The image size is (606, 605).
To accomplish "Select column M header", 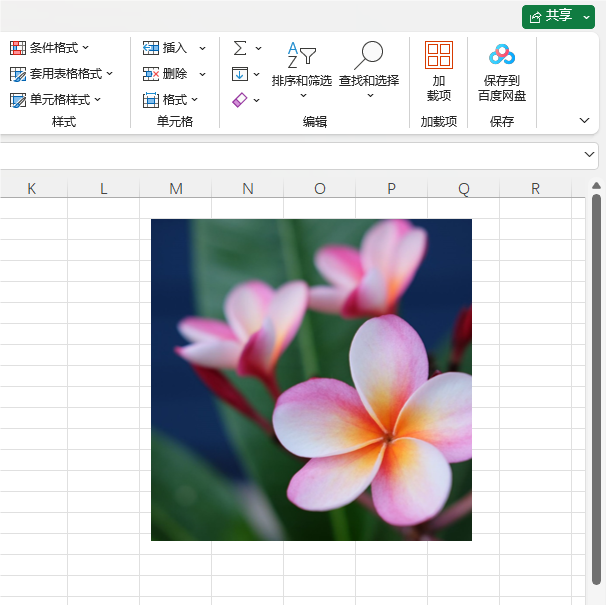I will click(175, 189).
